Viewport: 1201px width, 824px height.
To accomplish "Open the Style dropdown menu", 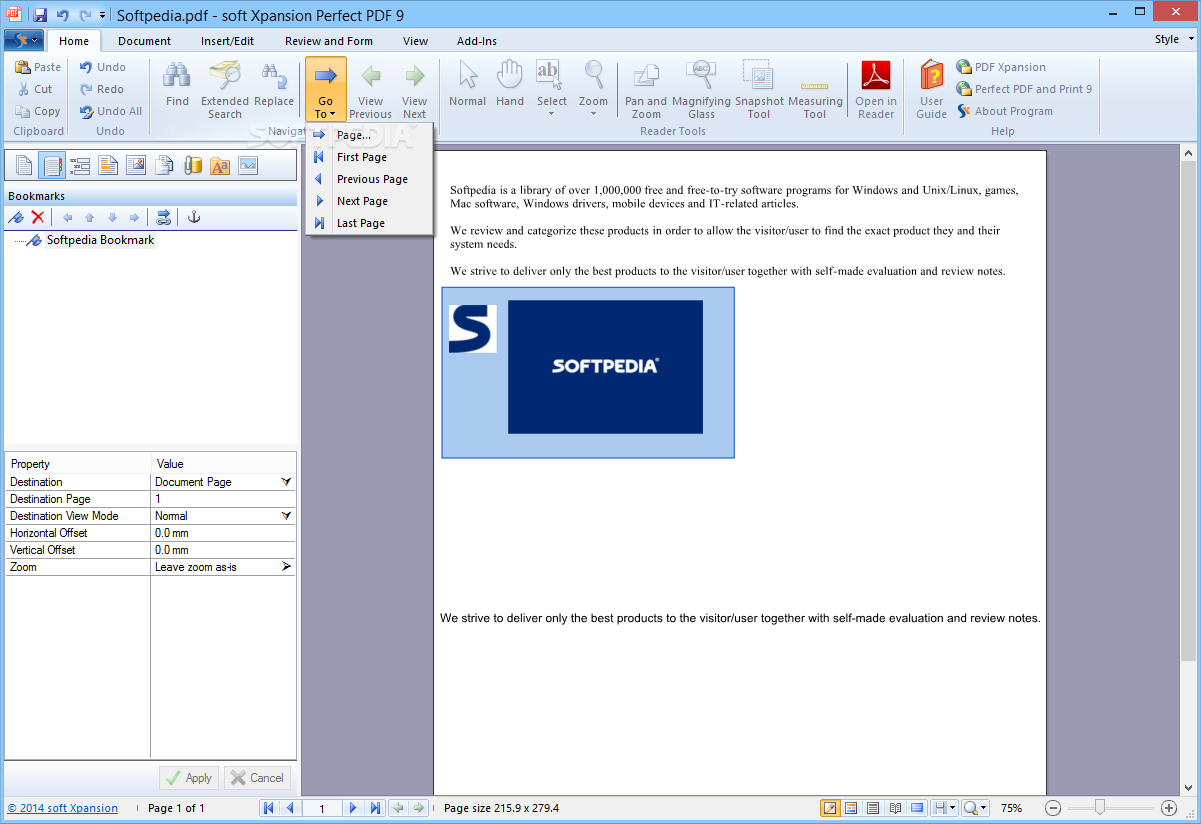I will coord(1173,40).
